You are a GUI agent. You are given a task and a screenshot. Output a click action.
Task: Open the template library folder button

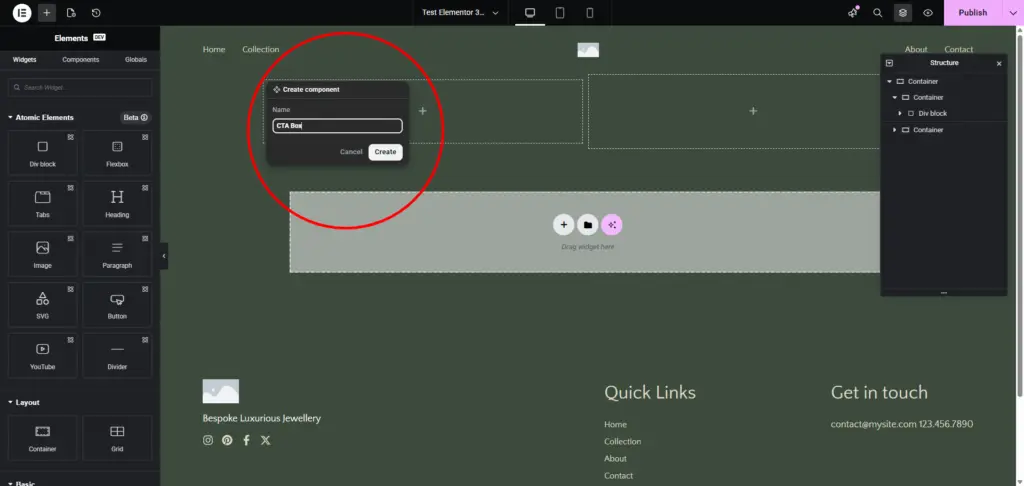click(588, 225)
